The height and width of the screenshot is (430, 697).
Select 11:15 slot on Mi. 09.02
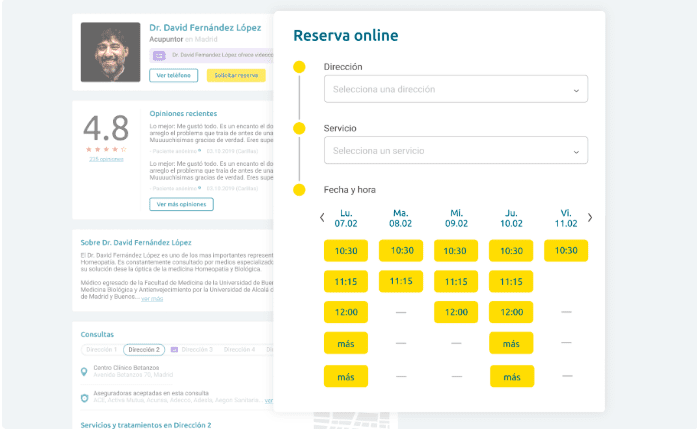click(x=456, y=281)
